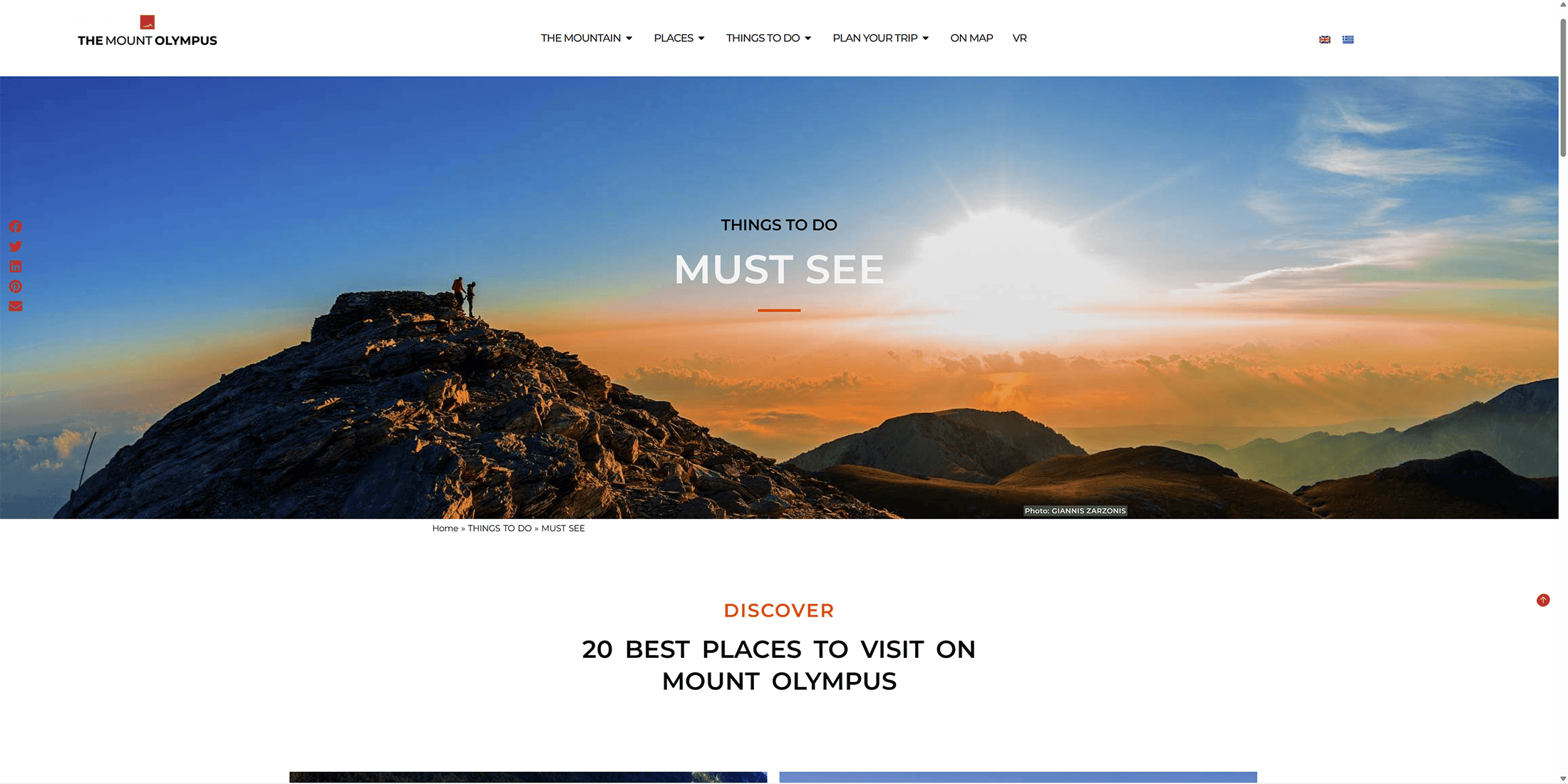Expand PLAN YOUR TRIP dropdown menu
Image resolution: width=1568 pixels, height=784 pixels.
point(881,38)
